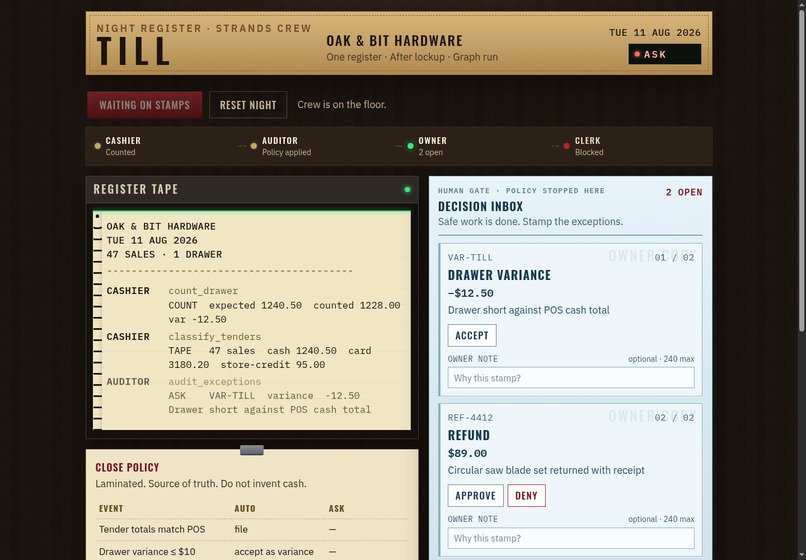Viewport: 806px width, 560px height.
Task: Click the Cashier status dot
Action: 98,146
